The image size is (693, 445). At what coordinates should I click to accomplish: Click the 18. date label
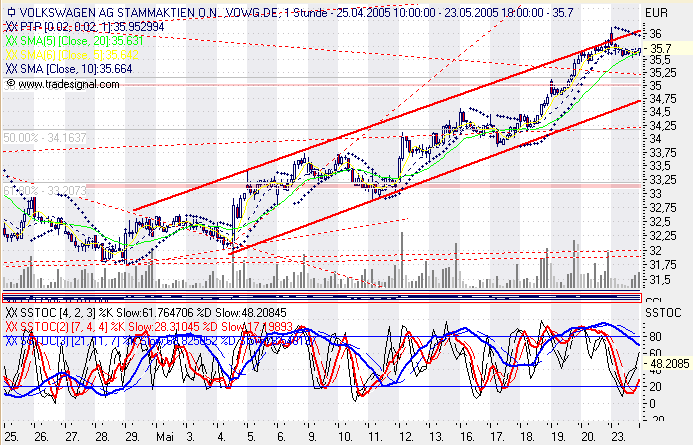point(527,437)
